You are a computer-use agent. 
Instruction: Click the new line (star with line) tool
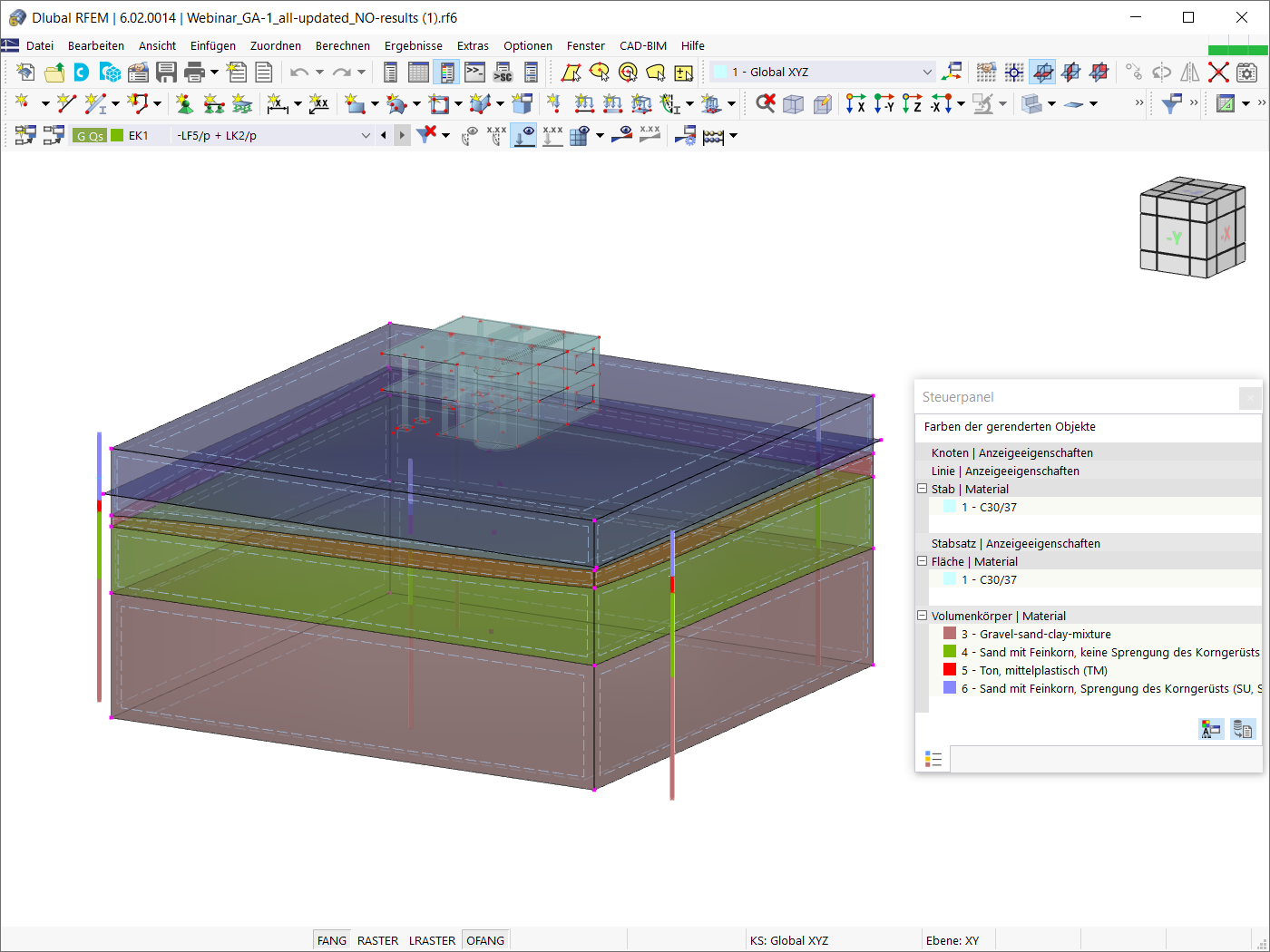coord(66,104)
